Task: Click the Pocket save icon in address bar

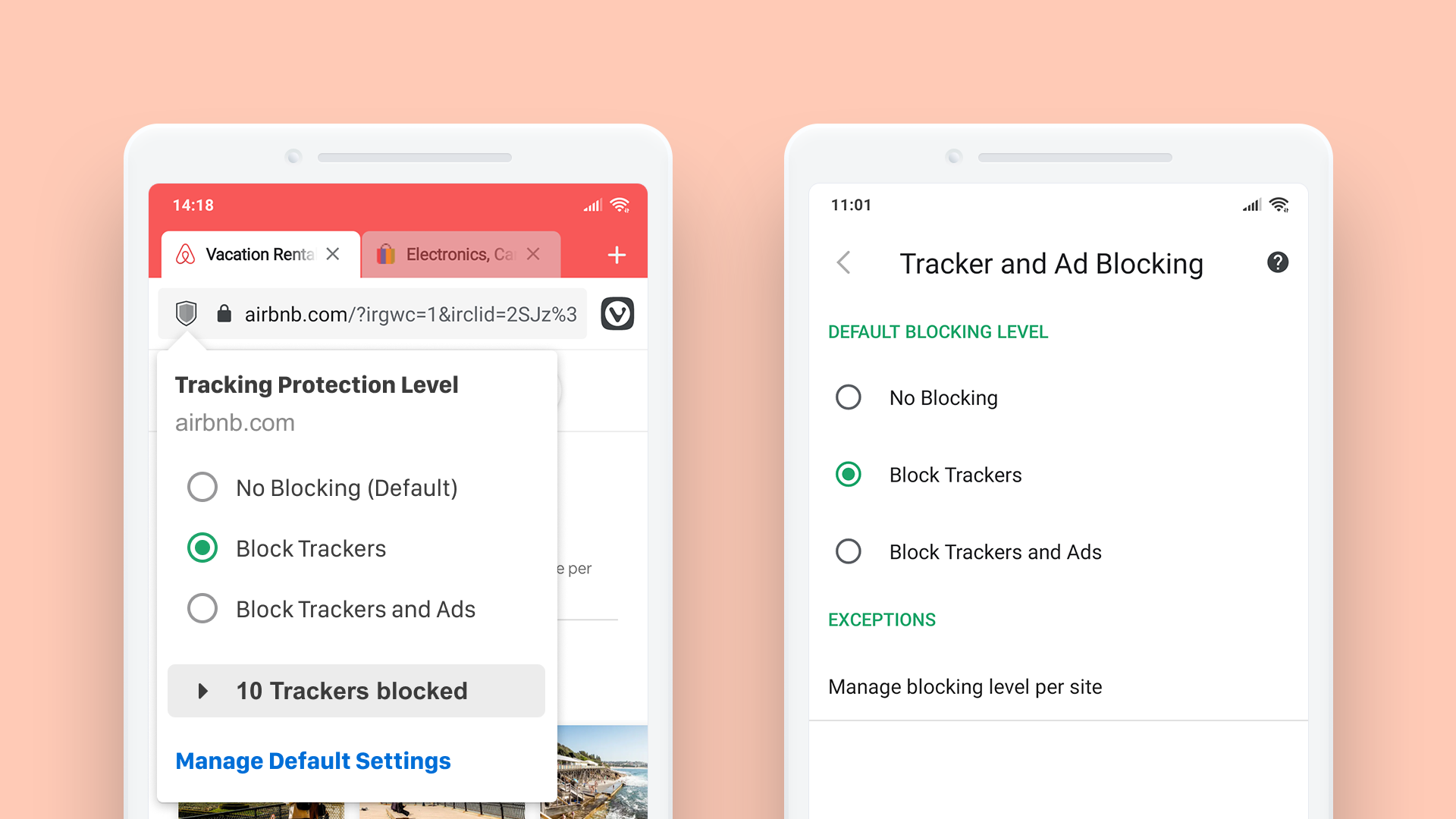Action: (621, 313)
